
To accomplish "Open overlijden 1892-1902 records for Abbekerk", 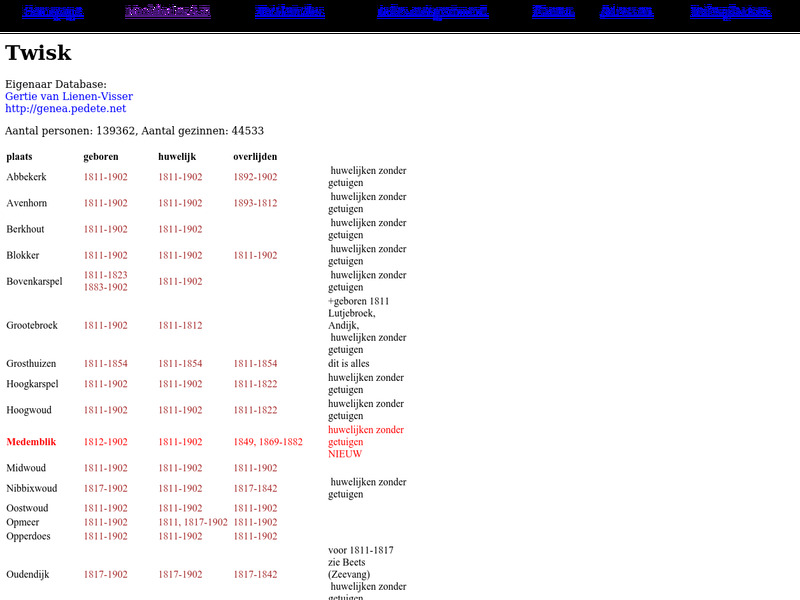I will [x=254, y=176].
